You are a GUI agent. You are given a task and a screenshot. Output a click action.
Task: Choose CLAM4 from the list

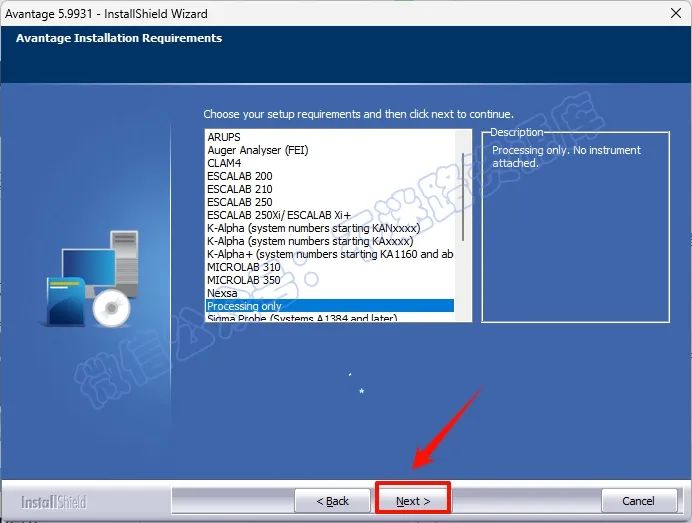[329, 163]
